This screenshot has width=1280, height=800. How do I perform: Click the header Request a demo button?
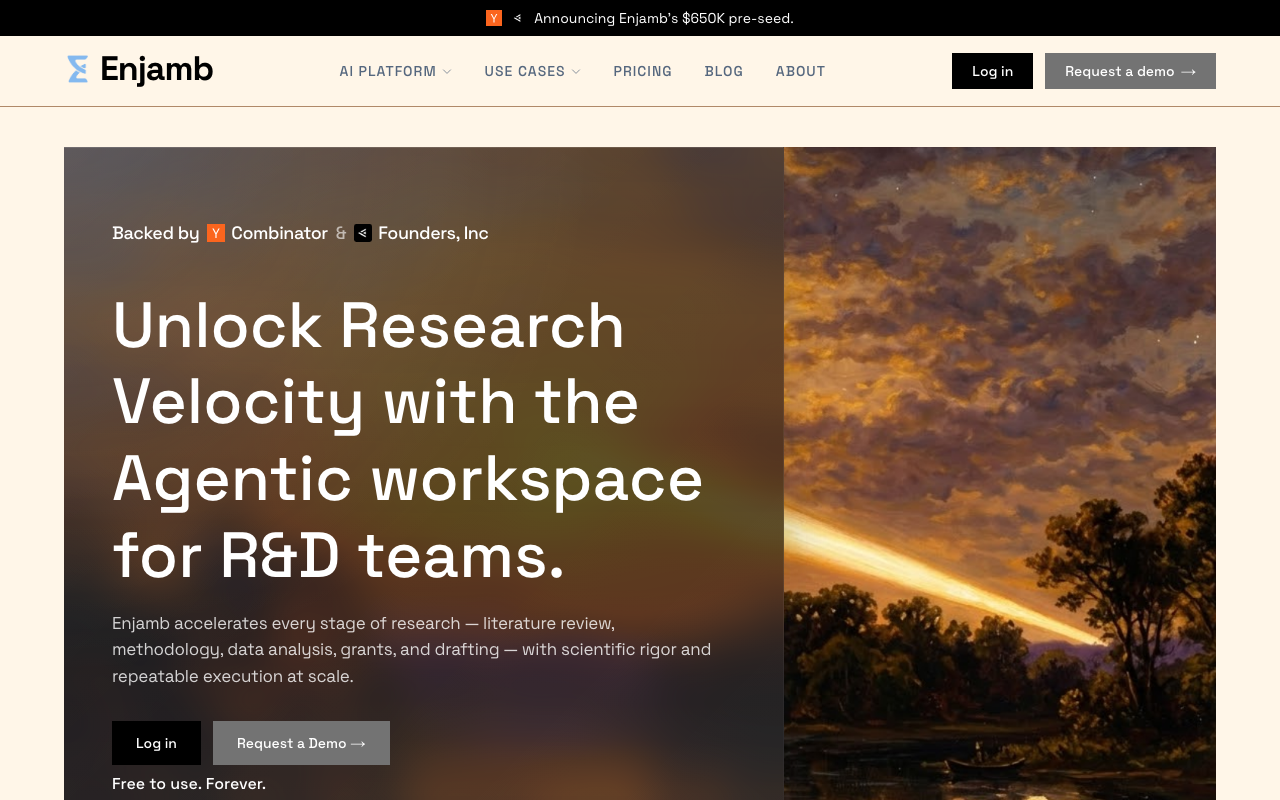[x=1130, y=71]
